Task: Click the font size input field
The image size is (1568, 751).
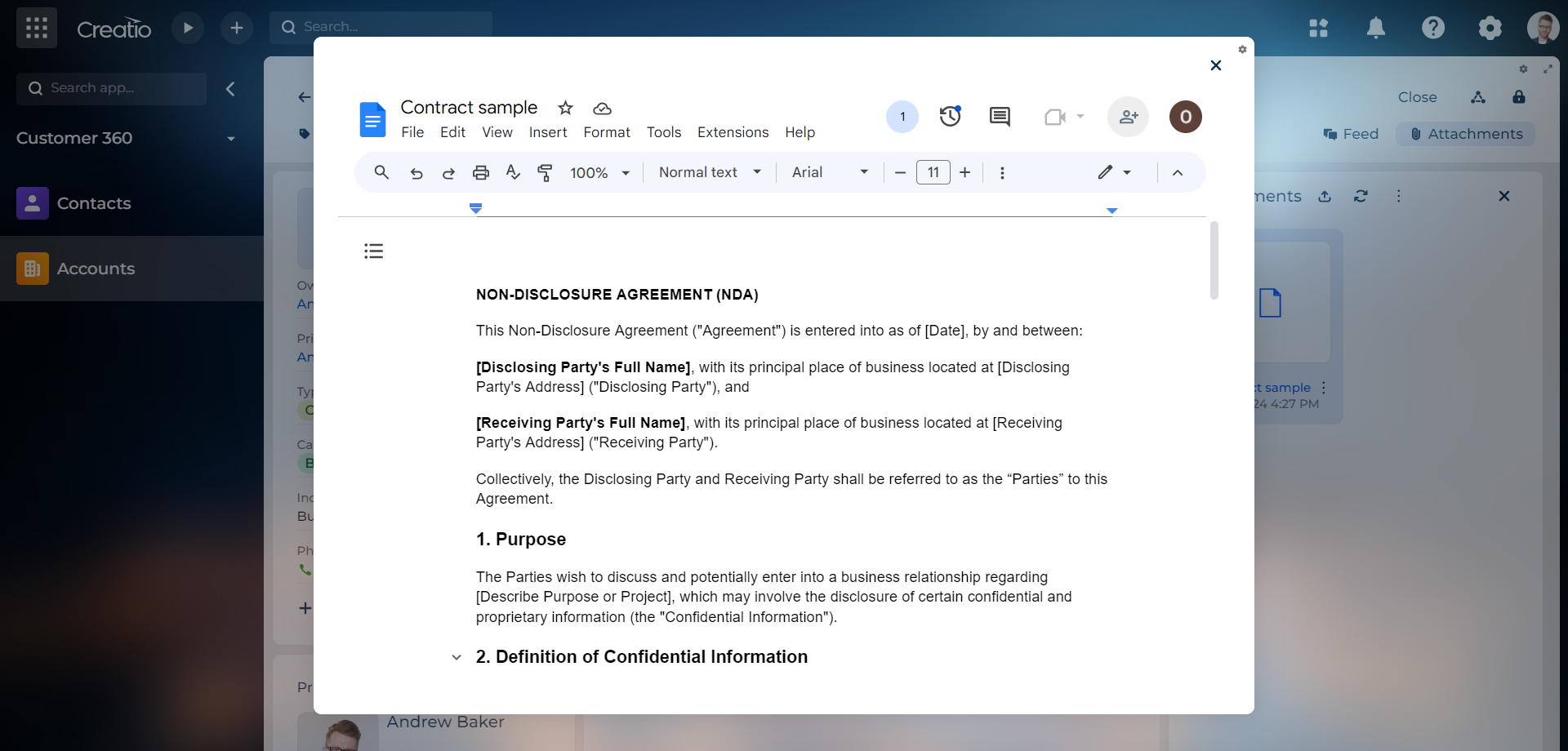Action: [933, 172]
